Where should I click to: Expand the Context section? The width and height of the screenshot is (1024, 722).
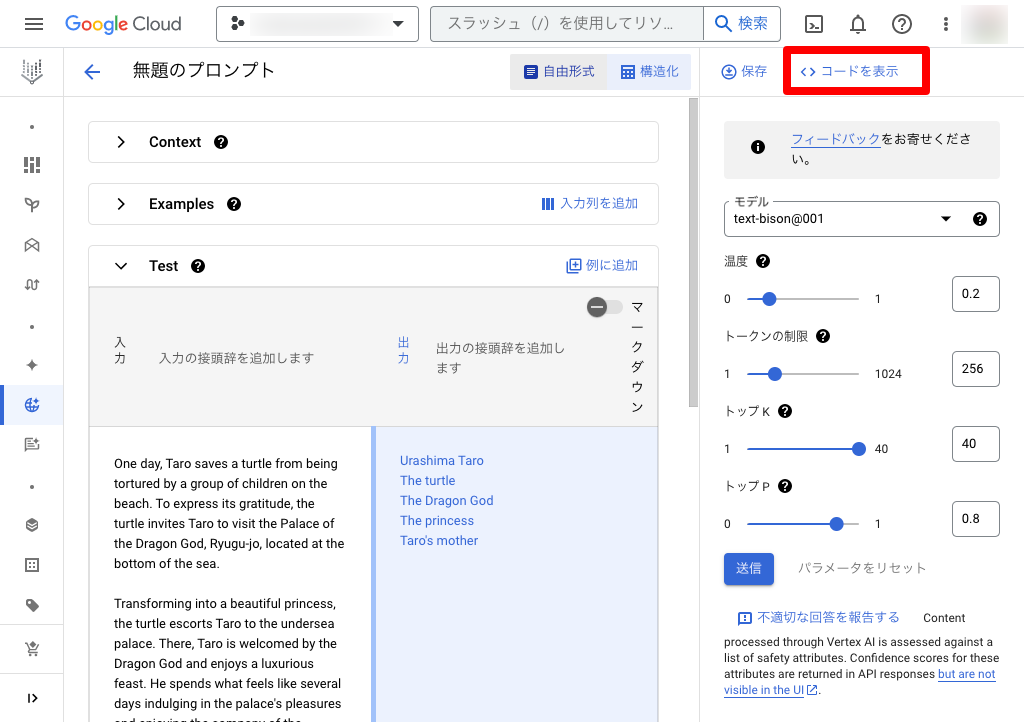[121, 142]
